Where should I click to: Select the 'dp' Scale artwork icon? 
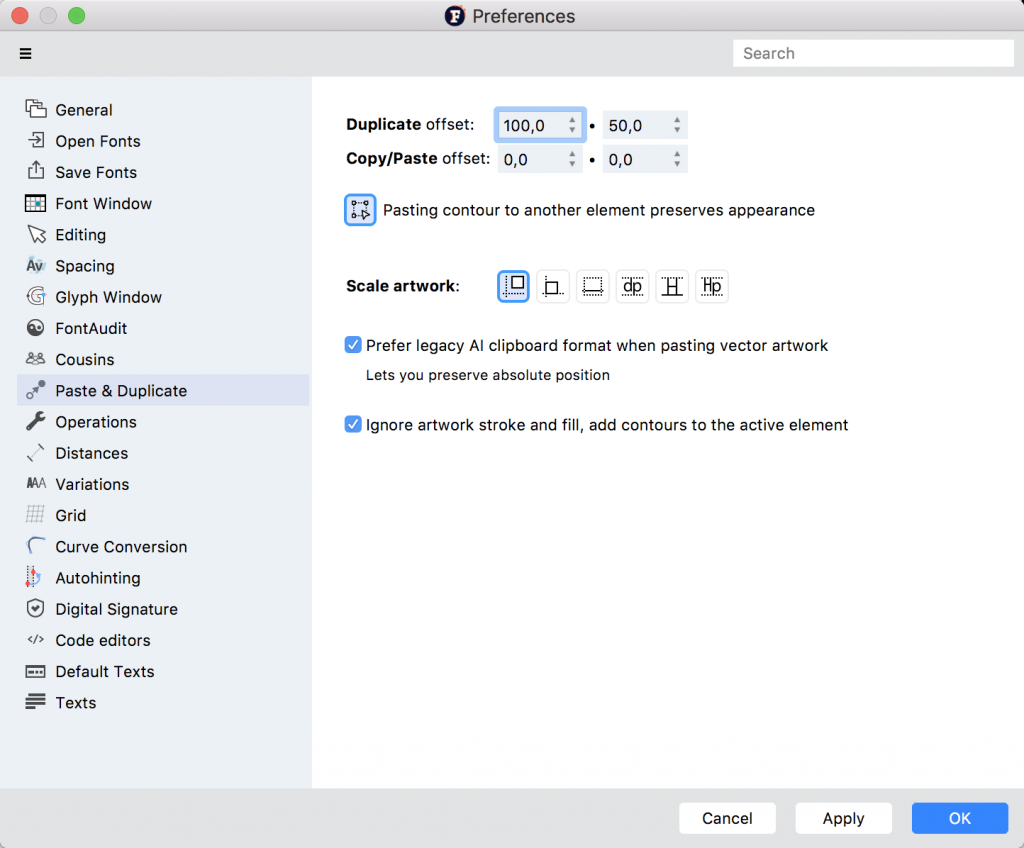pyautogui.click(x=632, y=286)
